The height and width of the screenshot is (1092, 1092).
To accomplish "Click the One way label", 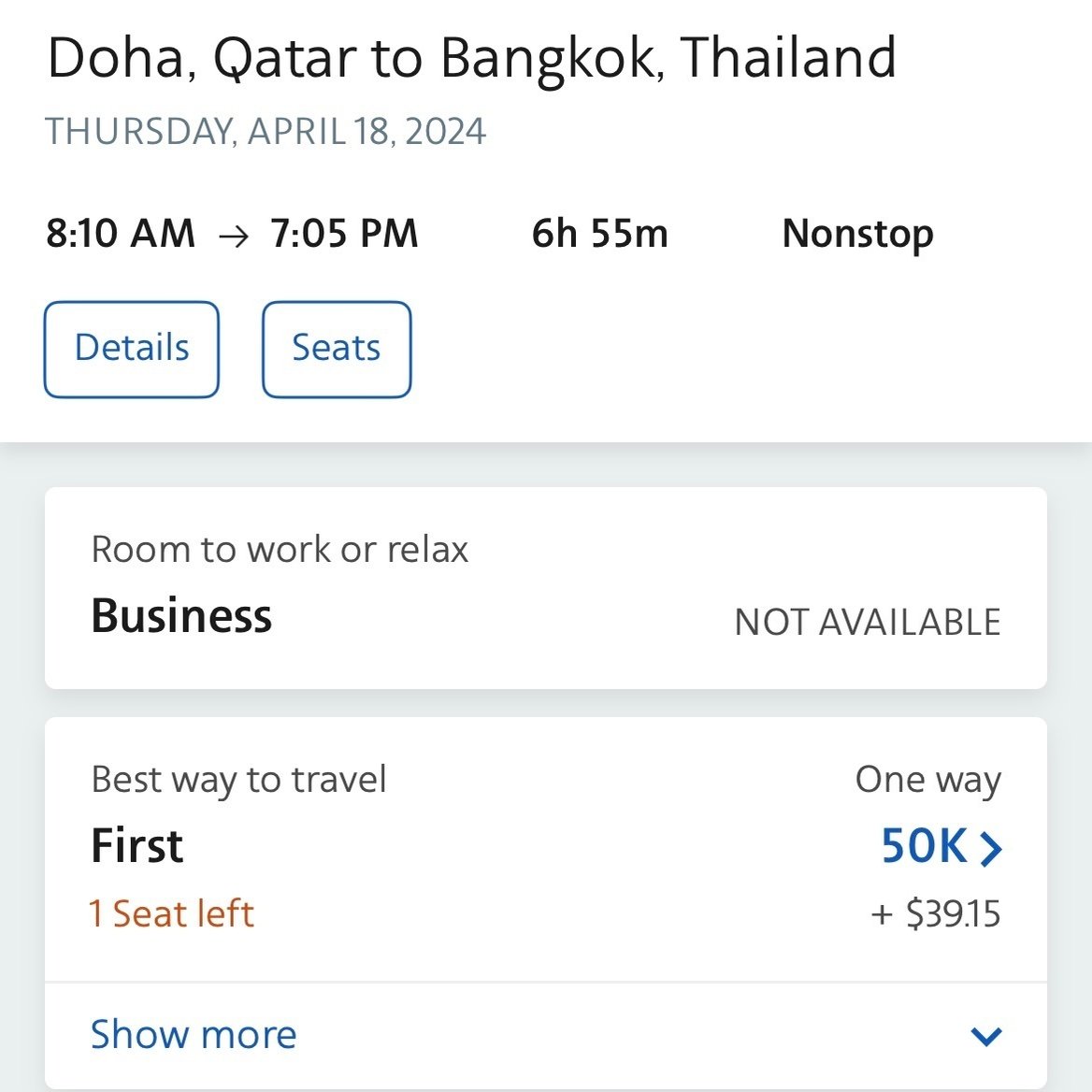I will pos(927,780).
